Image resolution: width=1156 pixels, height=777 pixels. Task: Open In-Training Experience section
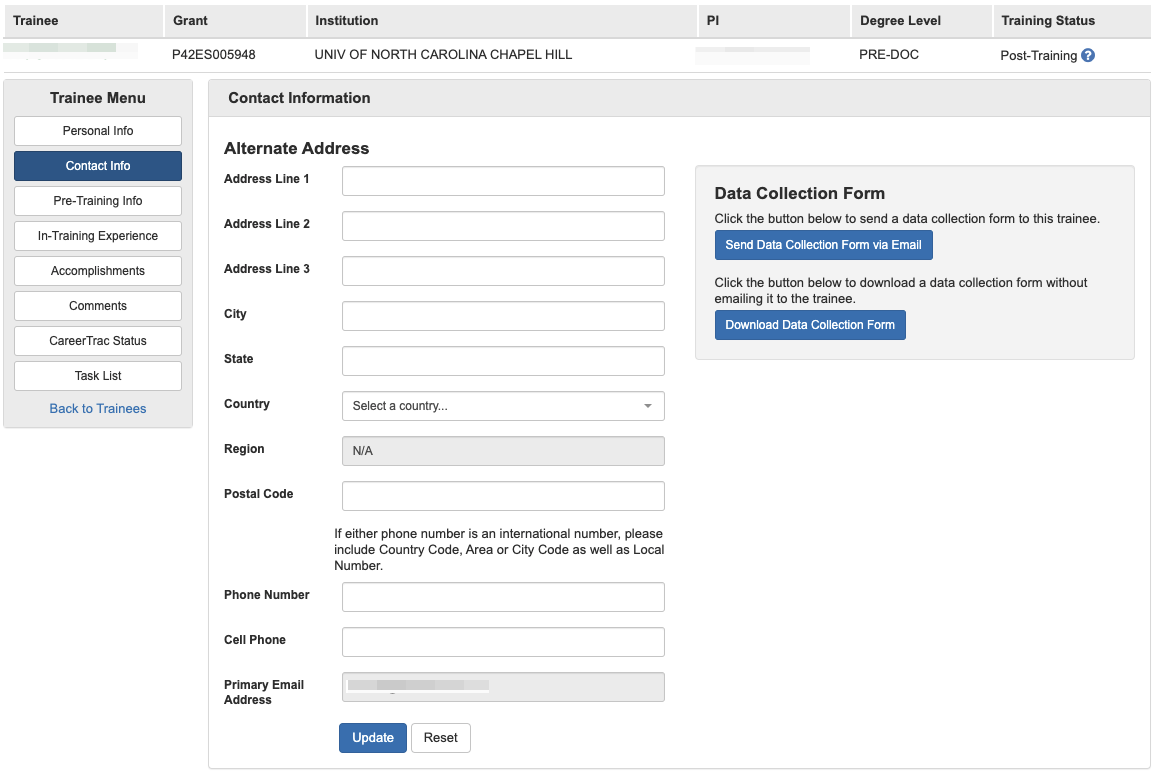[98, 236]
